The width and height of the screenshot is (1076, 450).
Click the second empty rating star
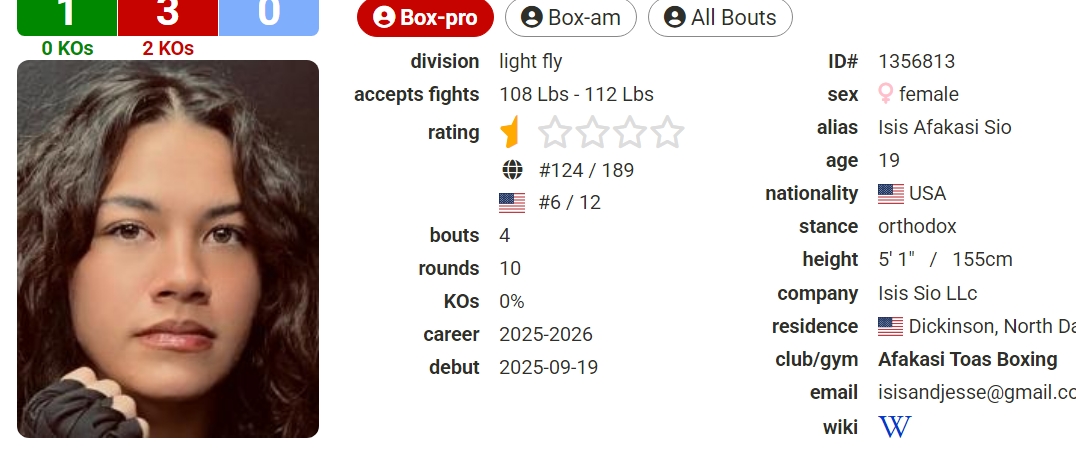point(555,132)
